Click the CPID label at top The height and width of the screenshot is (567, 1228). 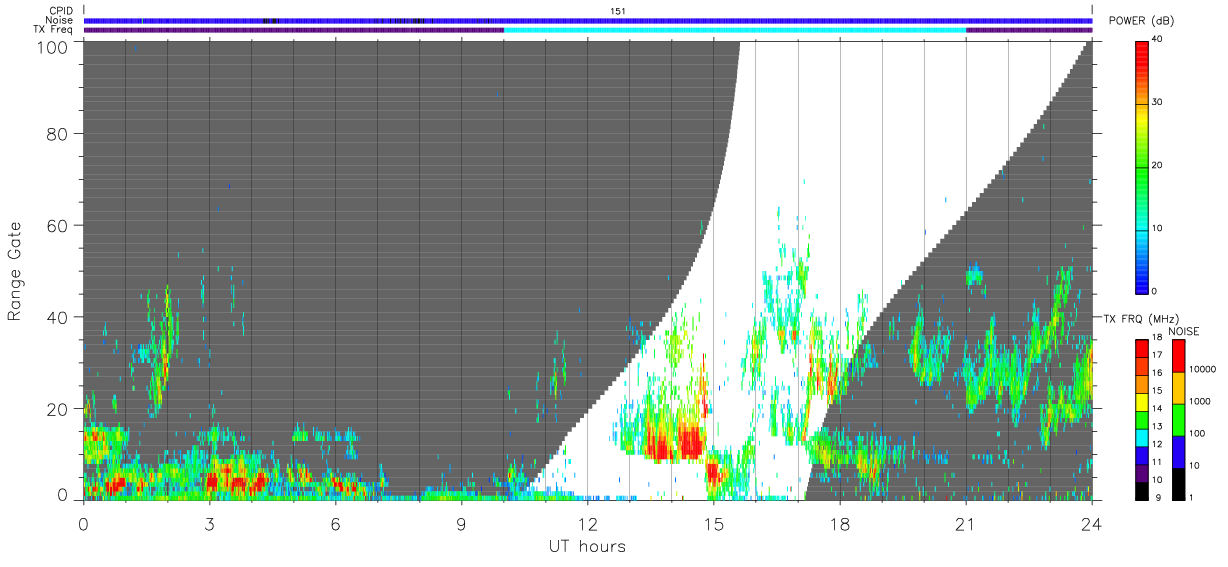click(61, 11)
